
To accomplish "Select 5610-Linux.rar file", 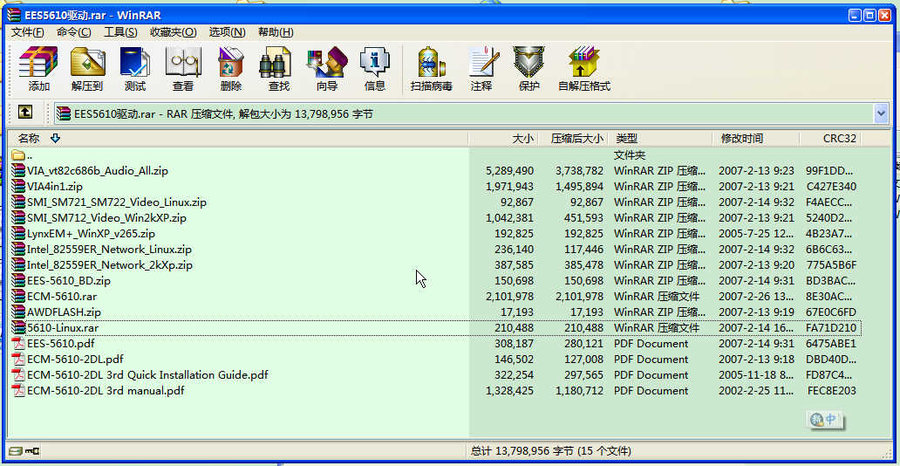I will (x=63, y=328).
